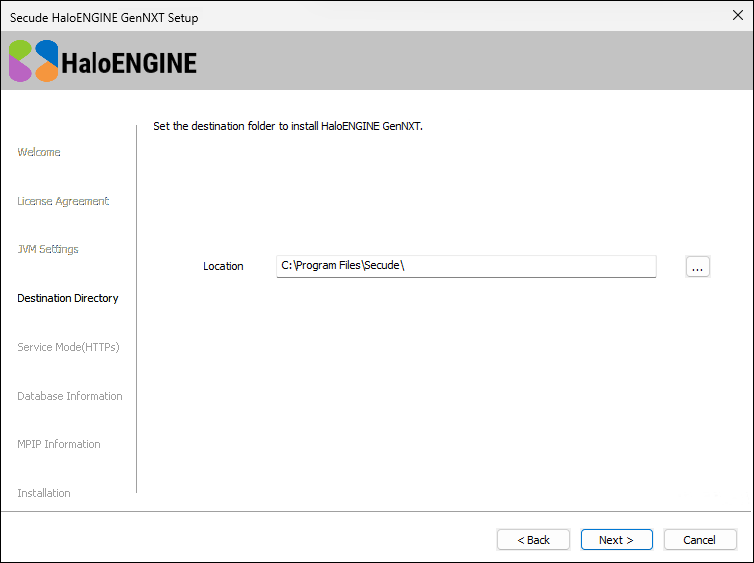Viewport: 754px width, 563px height.
Task: Select the Installation step
Action: point(44,493)
